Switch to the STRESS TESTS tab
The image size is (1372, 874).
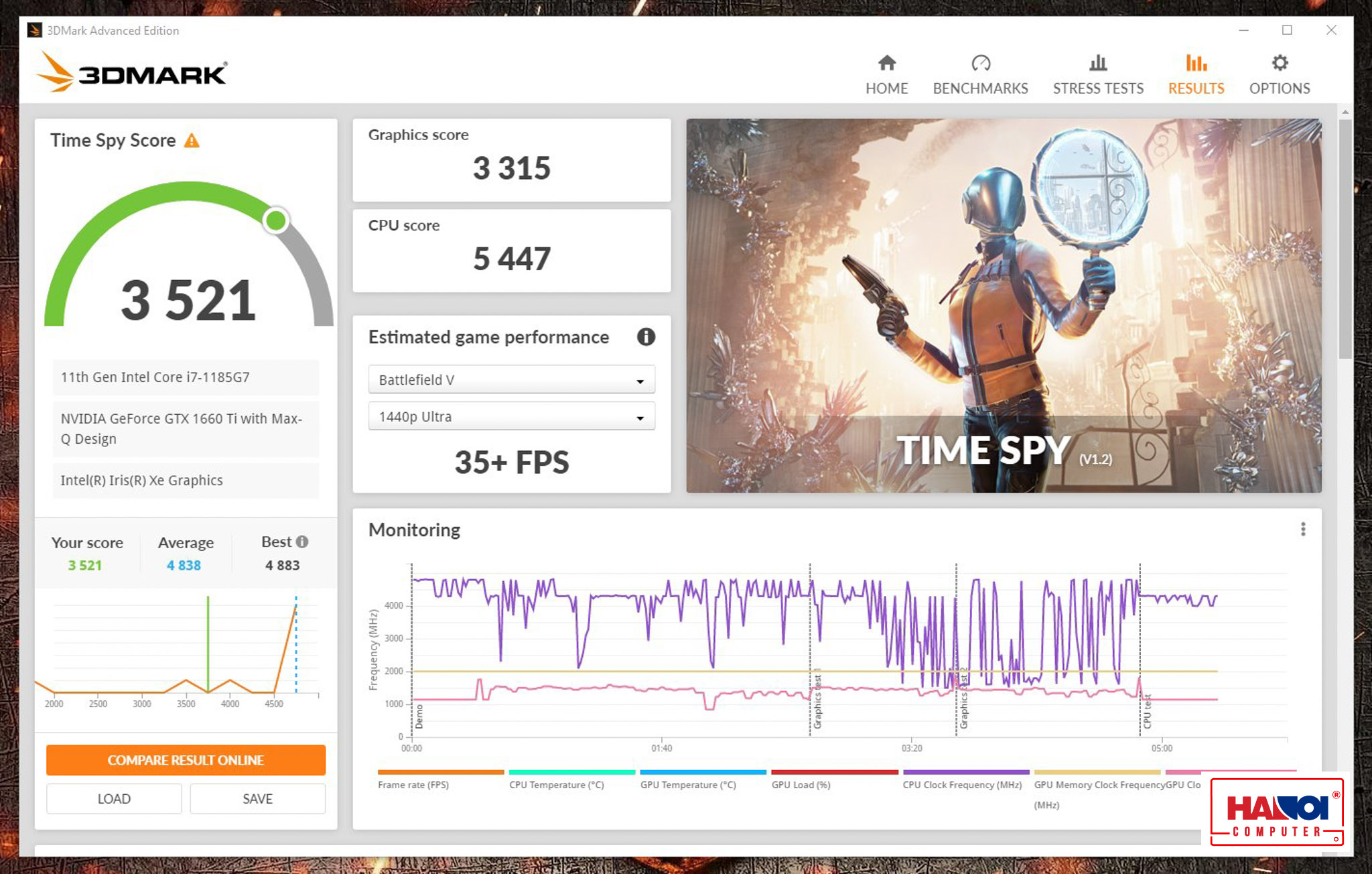tap(1098, 75)
